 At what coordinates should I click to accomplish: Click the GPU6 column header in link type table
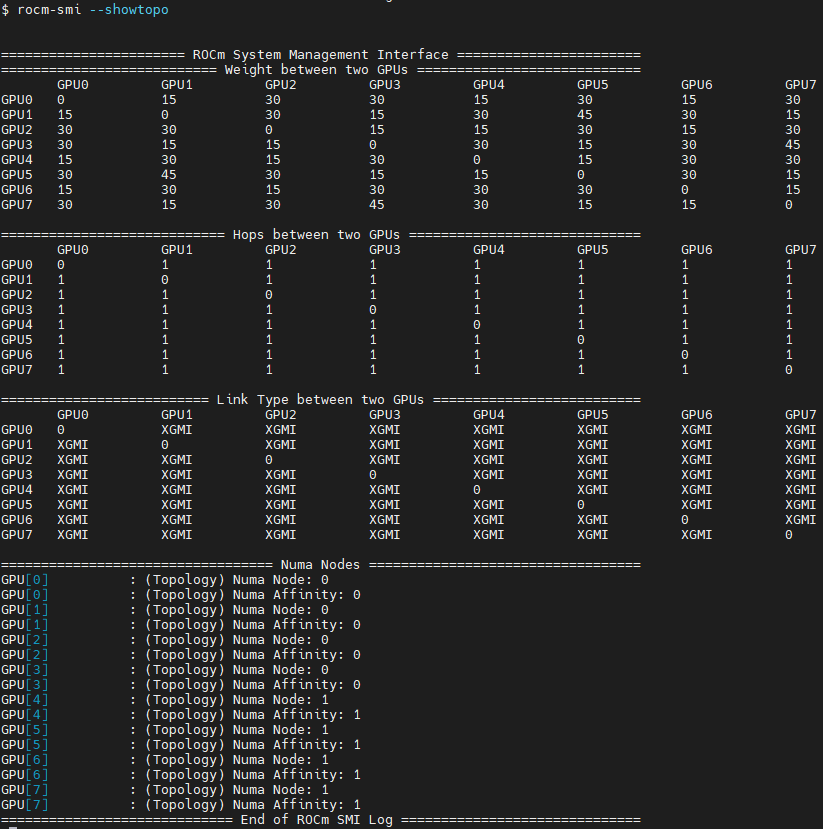click(696, 414)
